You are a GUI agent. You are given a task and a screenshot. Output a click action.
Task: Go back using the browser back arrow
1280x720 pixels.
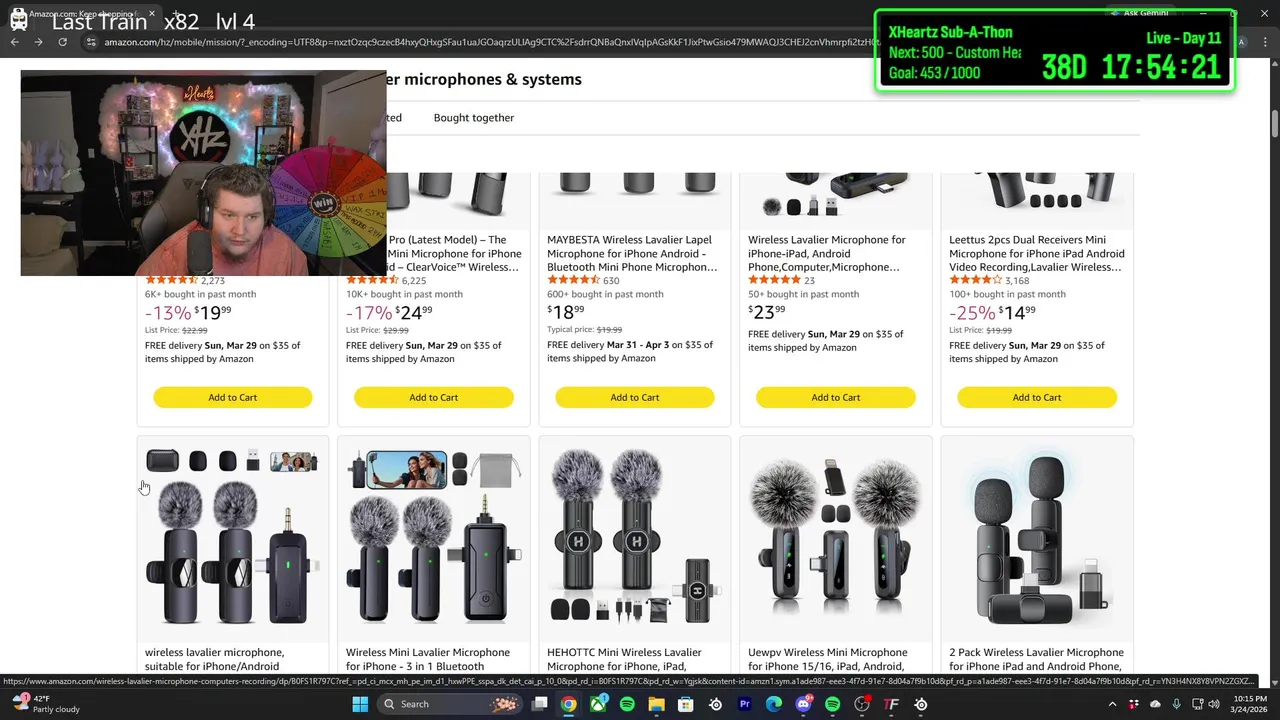tap(15, 42)
